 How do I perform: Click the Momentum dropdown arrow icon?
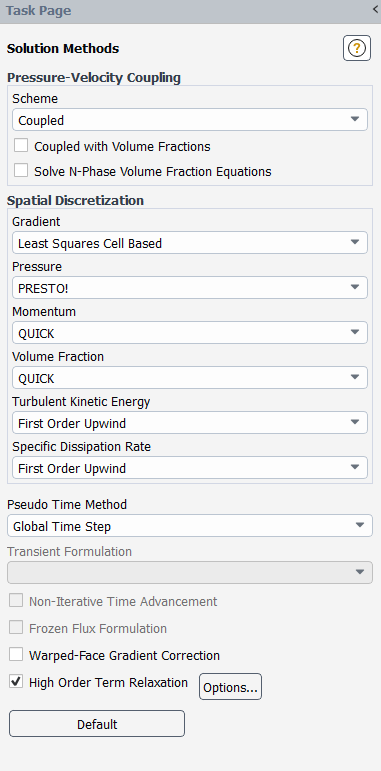tap(355, 332)
